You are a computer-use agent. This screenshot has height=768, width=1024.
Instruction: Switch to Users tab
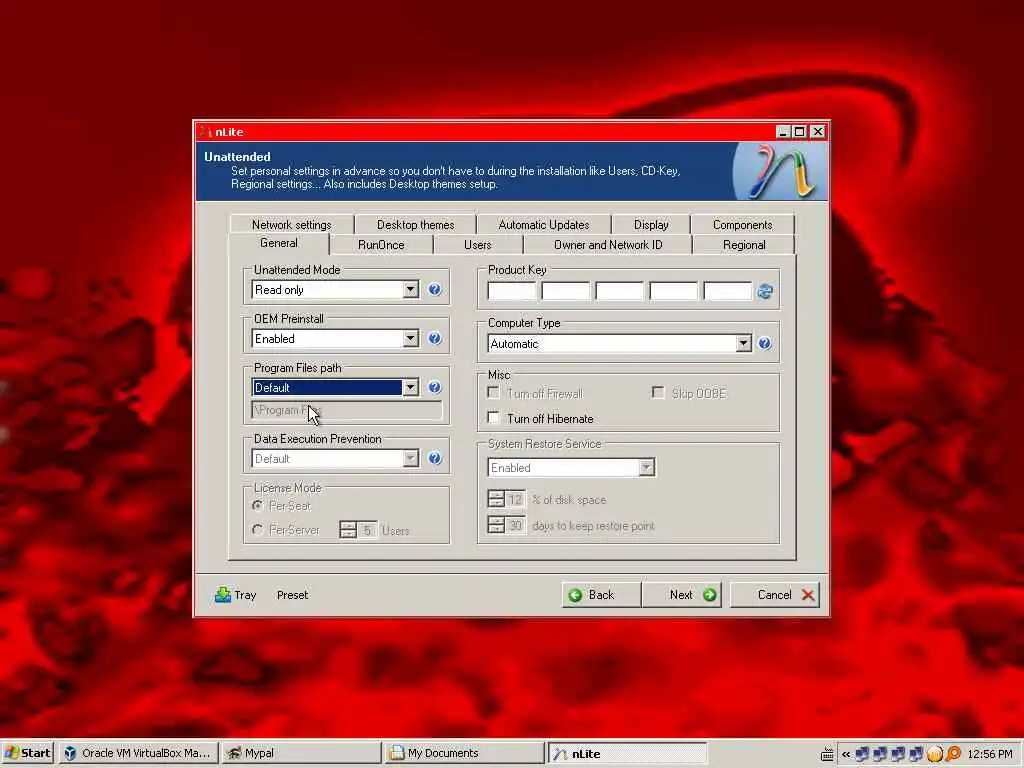[x=477, y=245]
